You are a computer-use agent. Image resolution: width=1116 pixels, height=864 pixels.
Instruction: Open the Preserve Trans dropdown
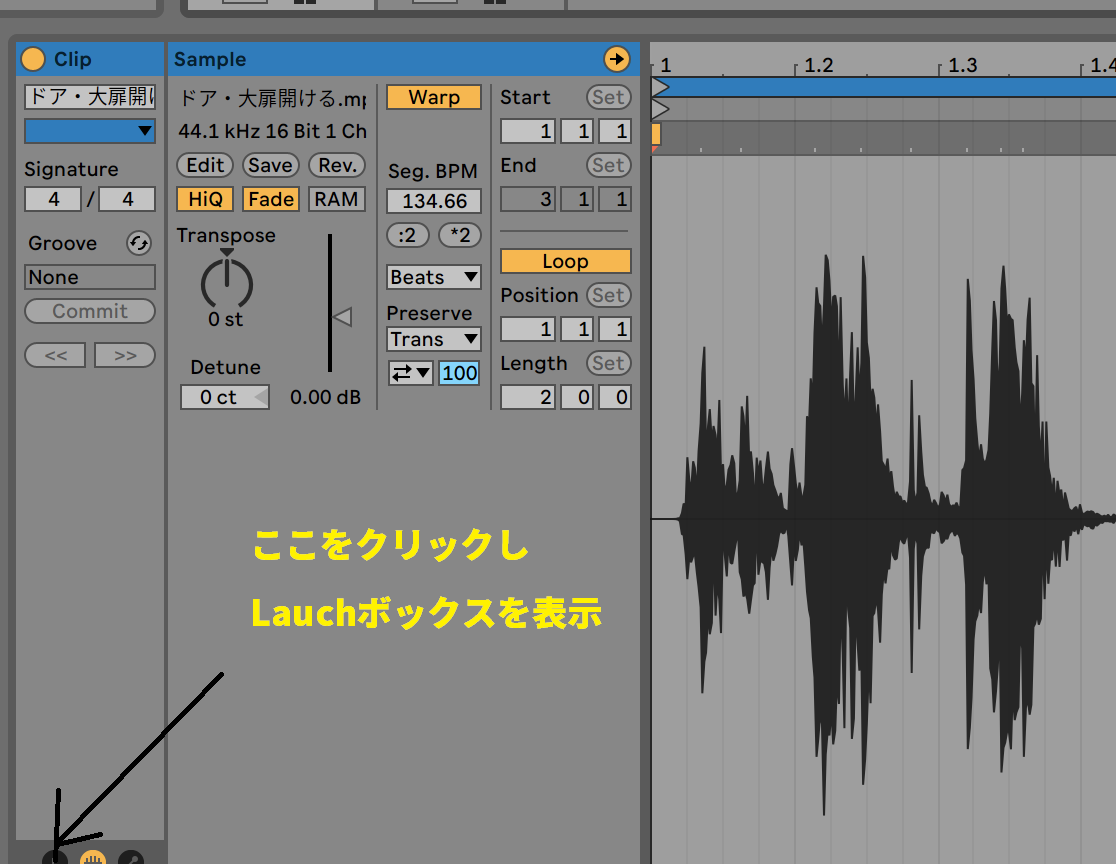434,339
